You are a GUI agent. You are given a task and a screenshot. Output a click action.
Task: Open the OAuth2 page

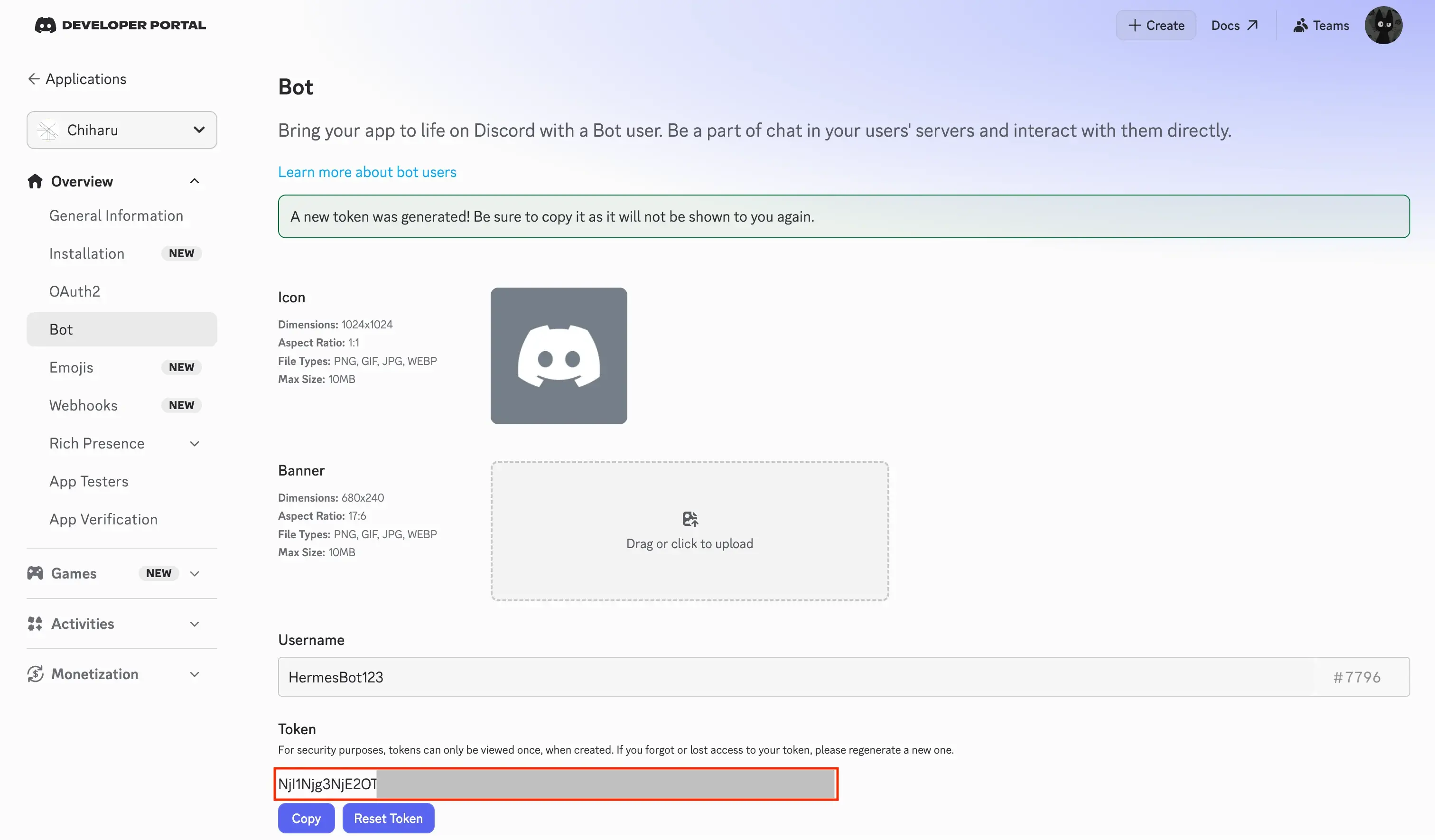point(75,291)
